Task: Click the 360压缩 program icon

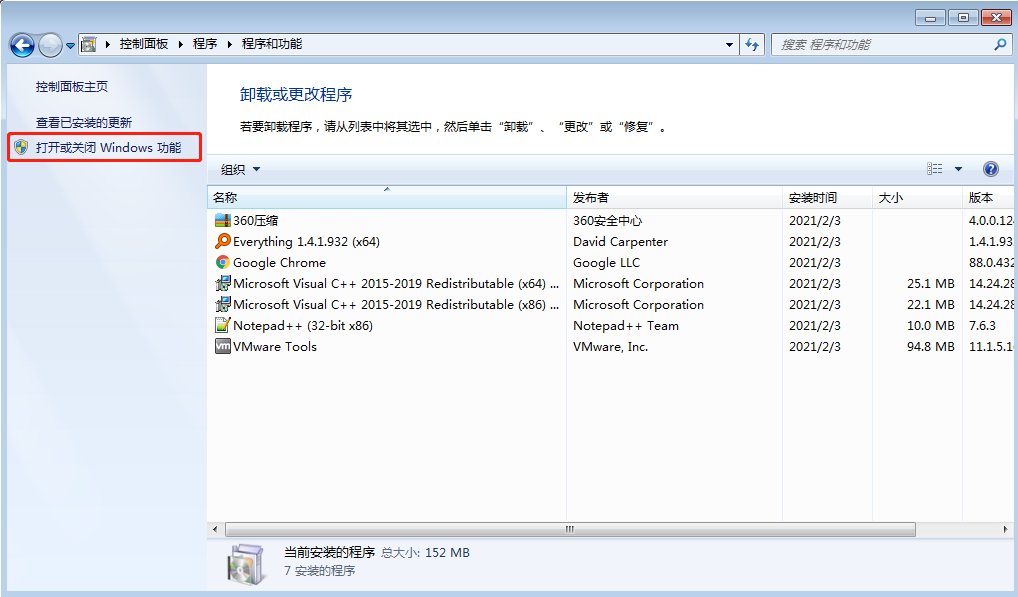Action: click(x=223, y=221)
